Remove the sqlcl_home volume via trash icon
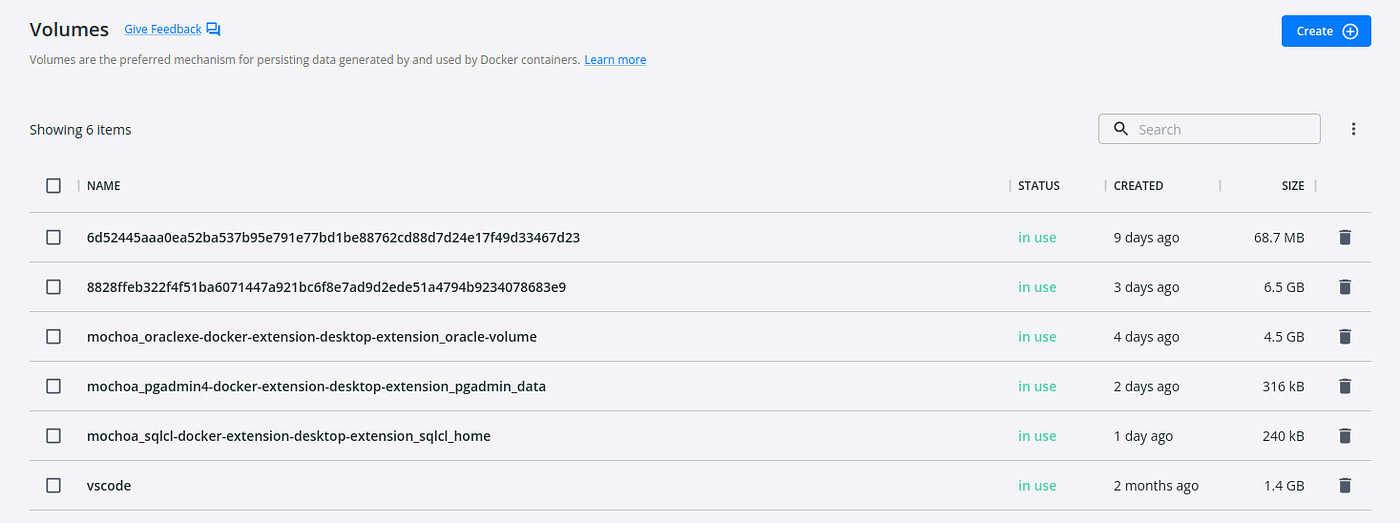The height and width of the screenshot is (523, 1400). tap(1344, 436)
